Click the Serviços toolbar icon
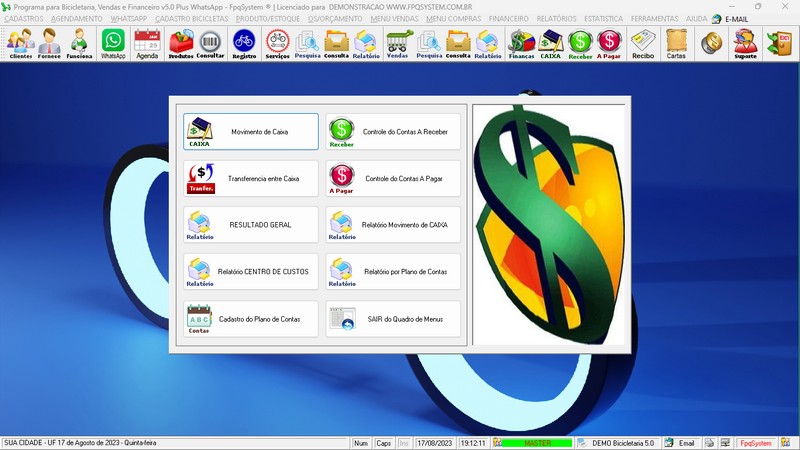Viewport: 800px width, 450px height. 277,42
